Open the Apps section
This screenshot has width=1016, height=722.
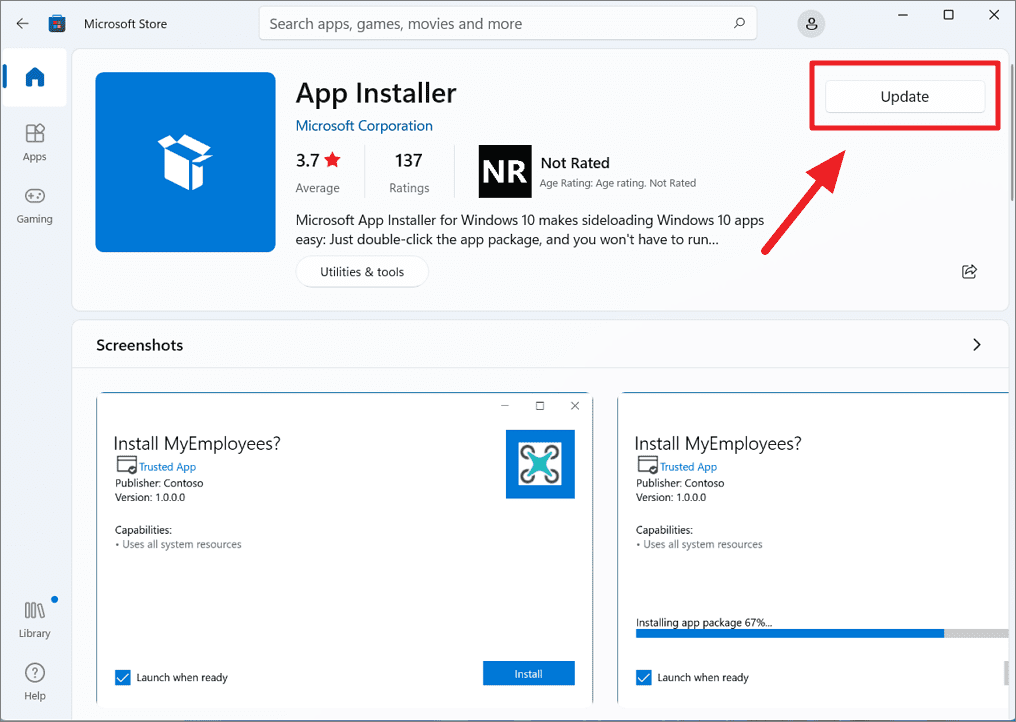click(34, 143)
